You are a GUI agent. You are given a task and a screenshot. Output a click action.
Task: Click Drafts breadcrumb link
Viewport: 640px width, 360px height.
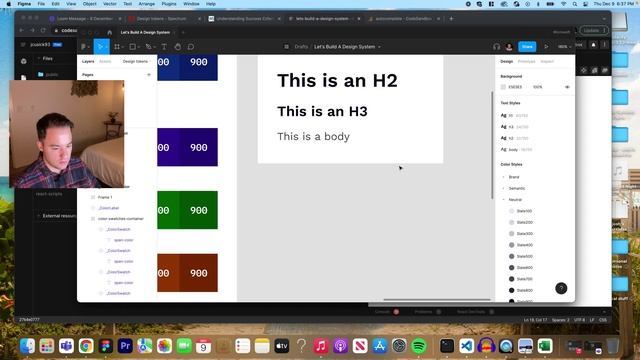pos(301,47)
